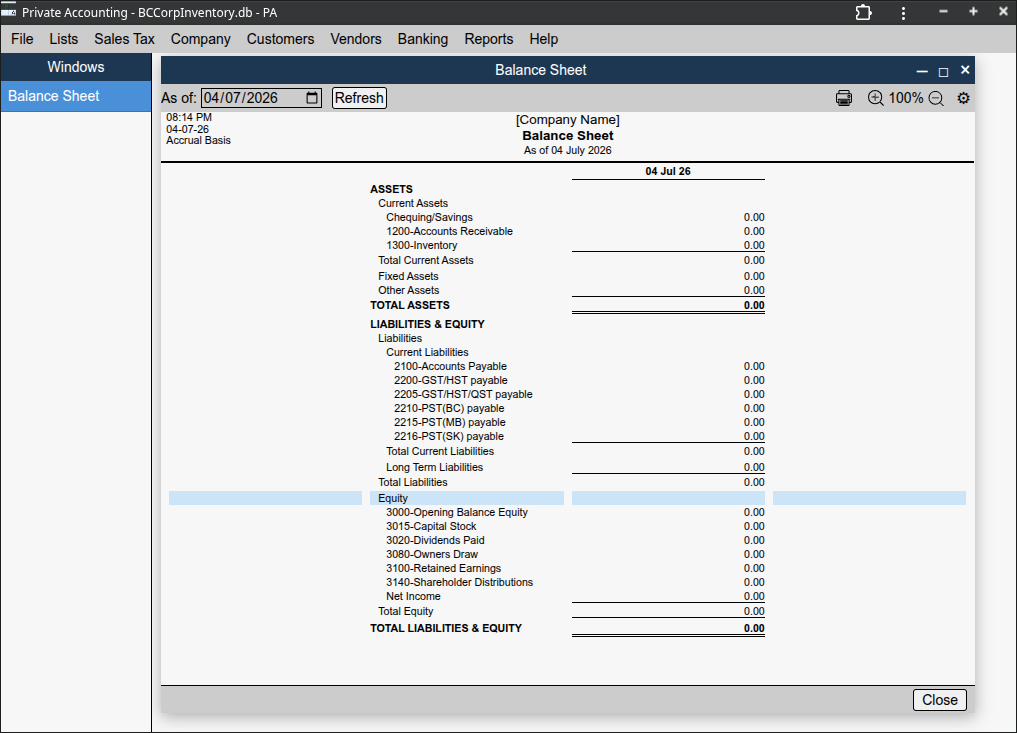Click the extensions puzzle icon in title bar
The width and height of the screenshot is (1017, 733).
click(x=863, y=12)
